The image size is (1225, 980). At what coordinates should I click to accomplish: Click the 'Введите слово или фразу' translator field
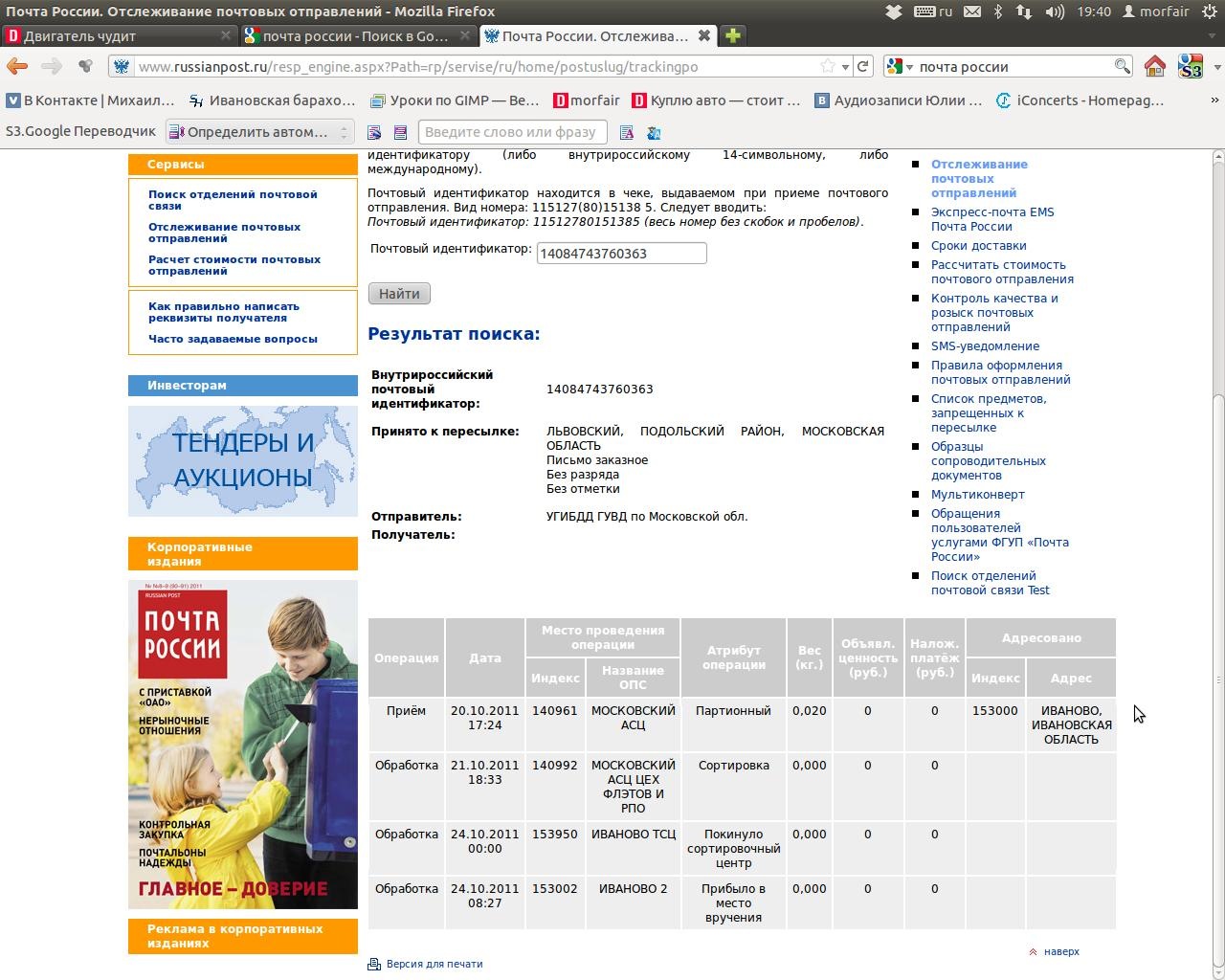point(514,132)
